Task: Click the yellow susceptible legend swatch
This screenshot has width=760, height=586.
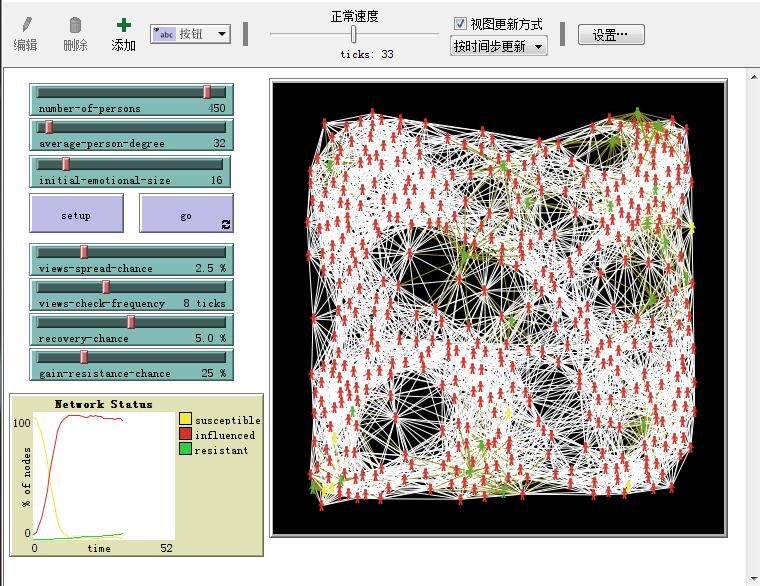Action: point(185,420)
